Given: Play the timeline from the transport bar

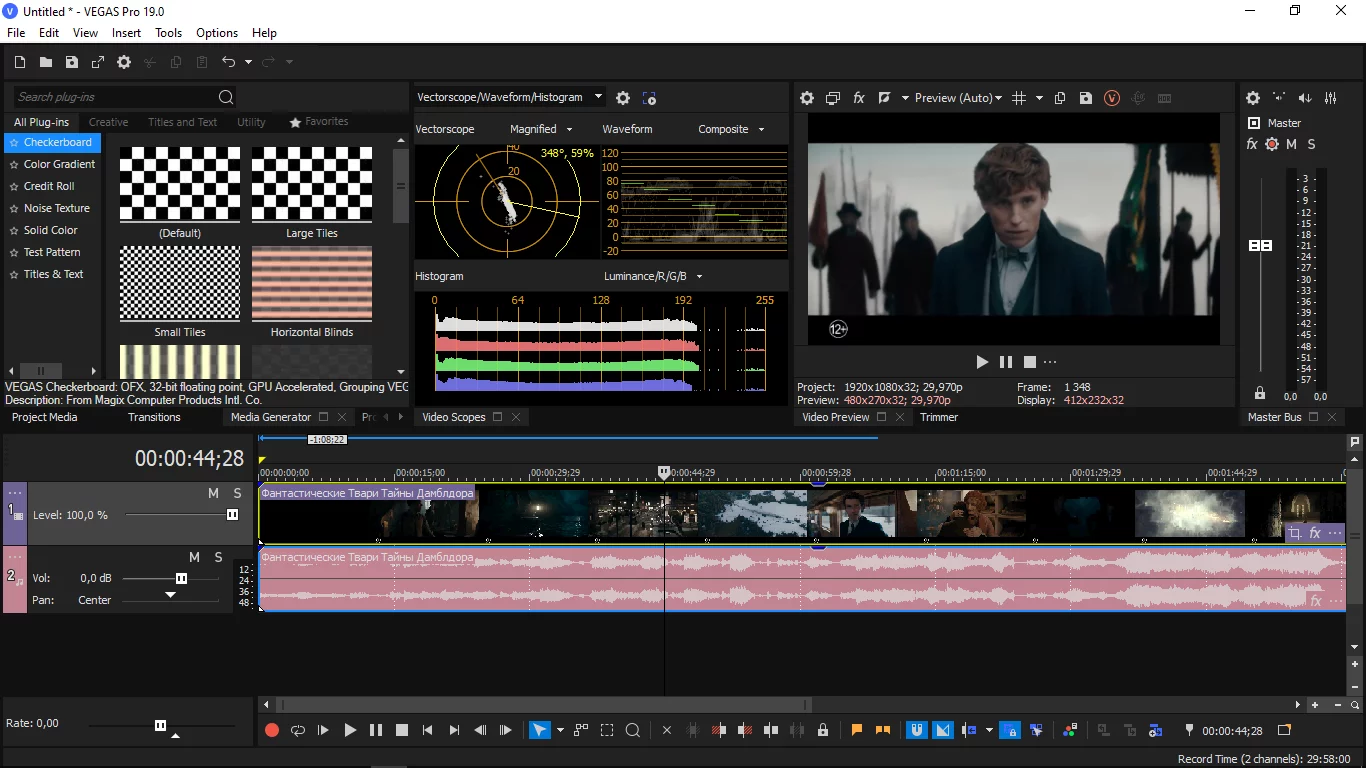Looking at the screenshot, I should pyautogui.click(x=350, y=730).
